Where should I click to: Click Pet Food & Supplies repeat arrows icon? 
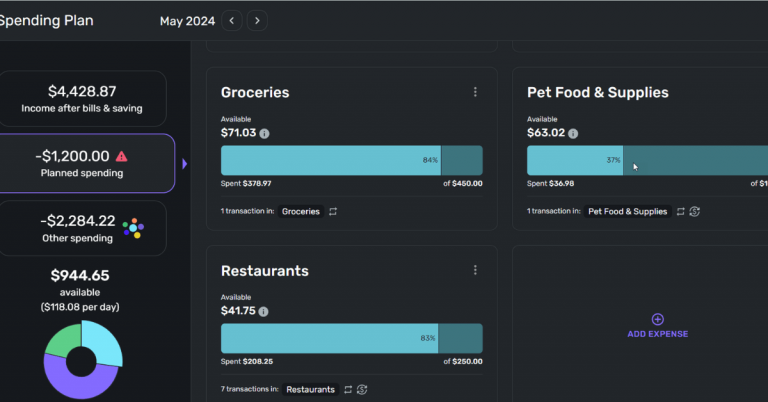coord(680,212)
